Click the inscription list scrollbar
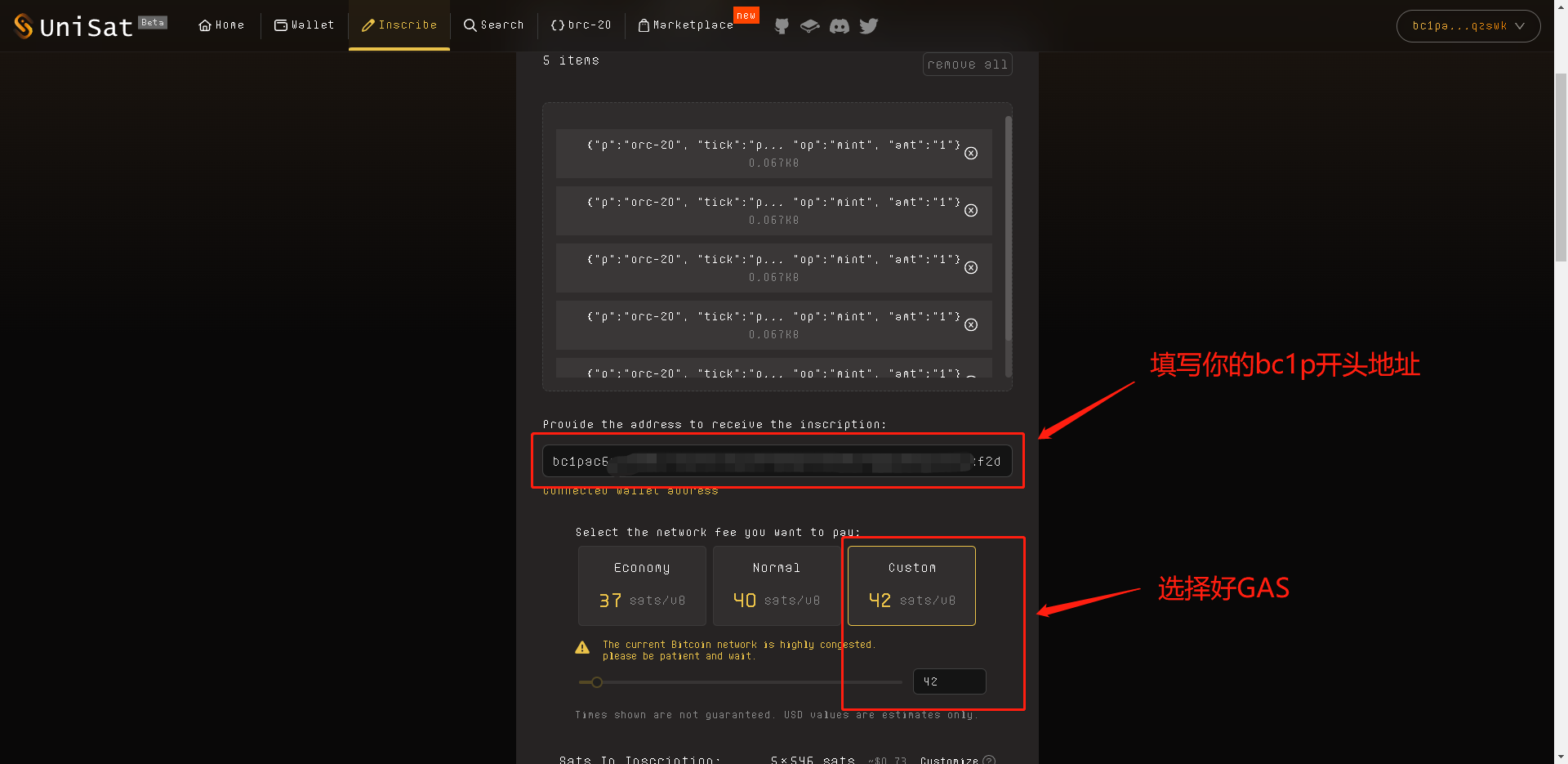 1009,229
